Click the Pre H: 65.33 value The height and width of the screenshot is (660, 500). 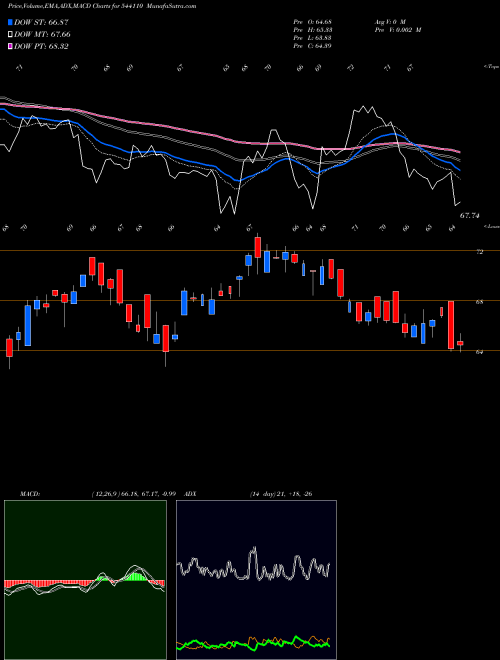[313, 30]
